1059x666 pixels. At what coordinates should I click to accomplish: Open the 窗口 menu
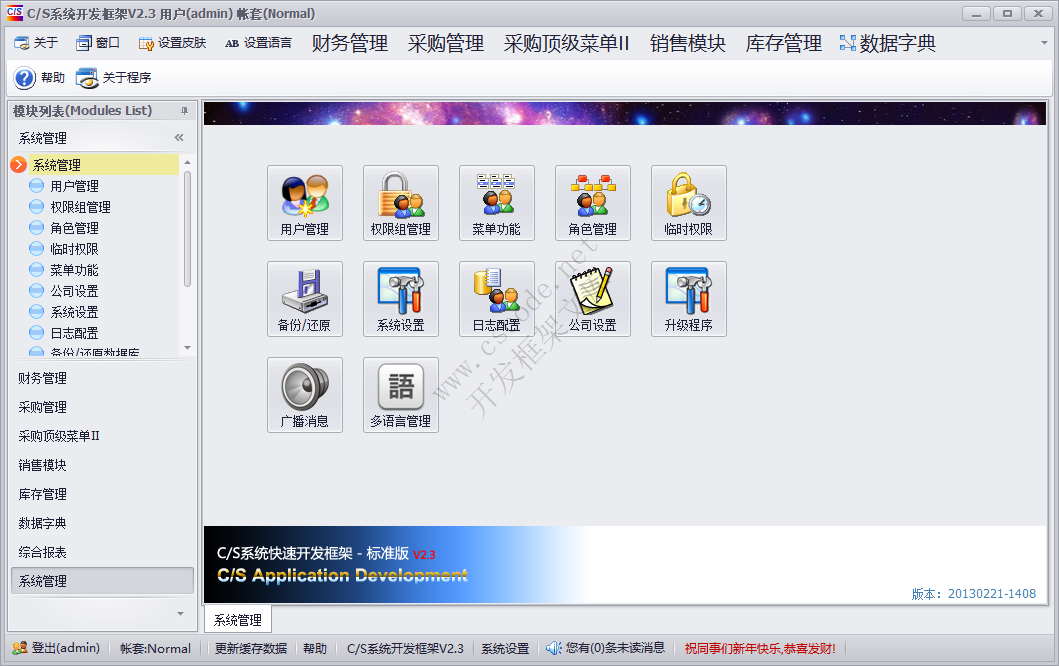tap(98, 43)
